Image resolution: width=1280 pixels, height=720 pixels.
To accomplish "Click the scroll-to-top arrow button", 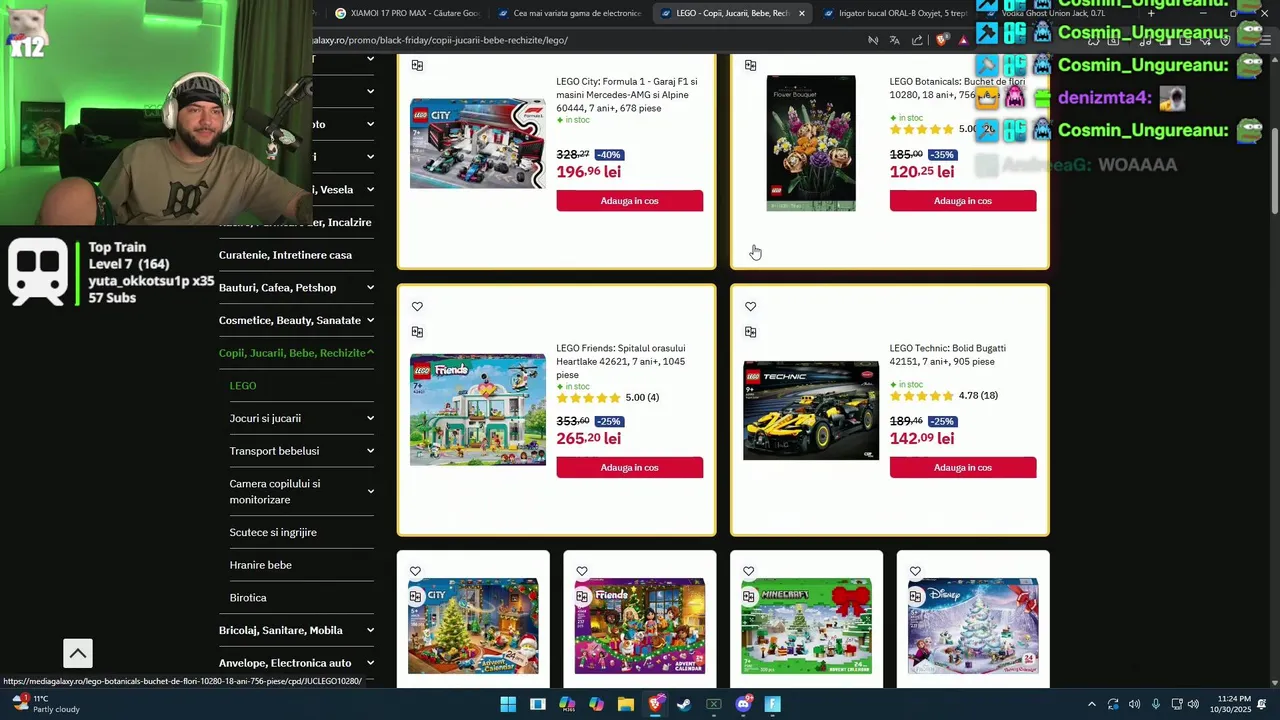I will click(78, 653).
